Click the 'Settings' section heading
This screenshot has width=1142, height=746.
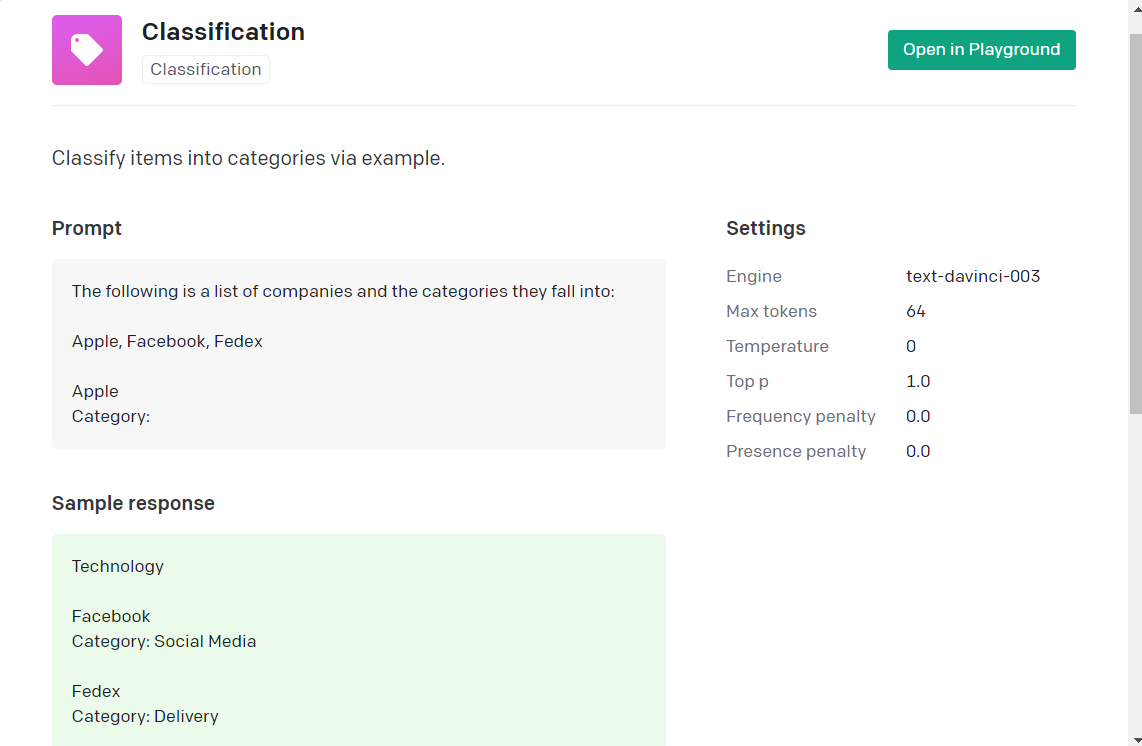765,229
